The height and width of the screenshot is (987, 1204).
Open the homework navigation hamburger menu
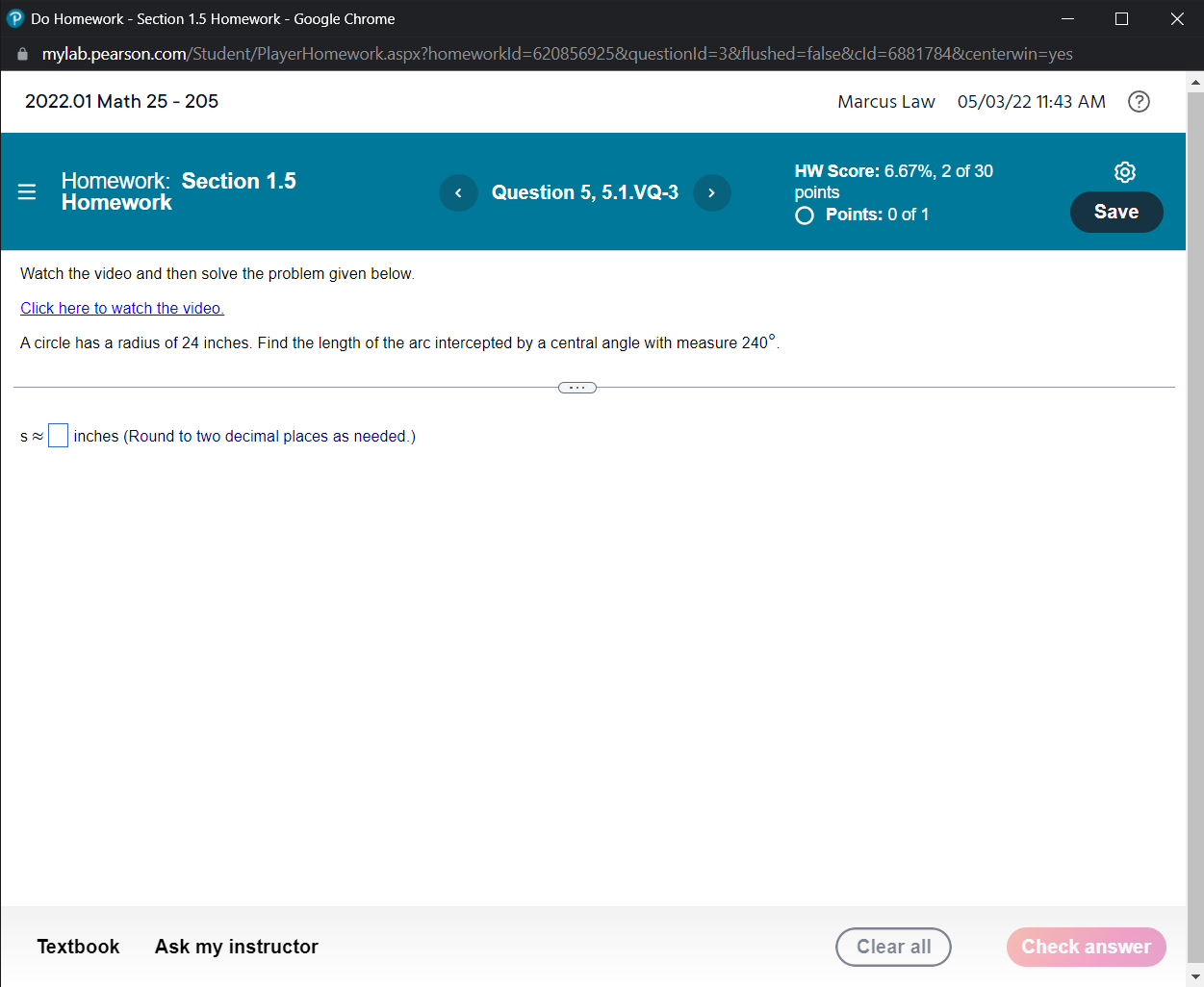coord(26,191)
